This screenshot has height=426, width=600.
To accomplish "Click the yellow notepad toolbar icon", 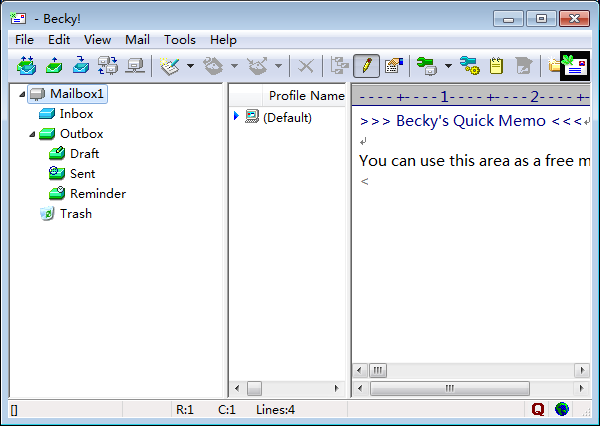I will tap(496, 66).
